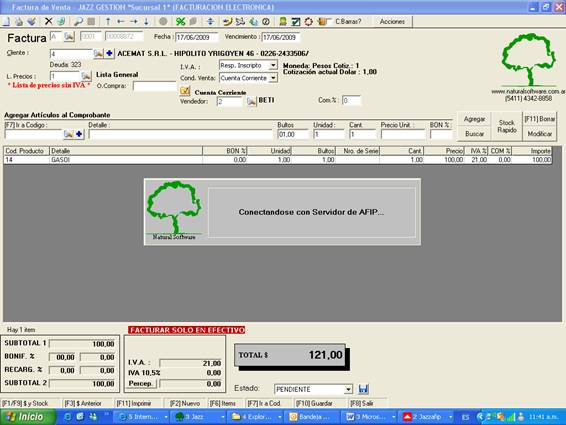The width and height of the screenshot is (566, 425).
Task: Click the new document icon in toolbar
Action: pyautogui.click(x=6, y=22)
